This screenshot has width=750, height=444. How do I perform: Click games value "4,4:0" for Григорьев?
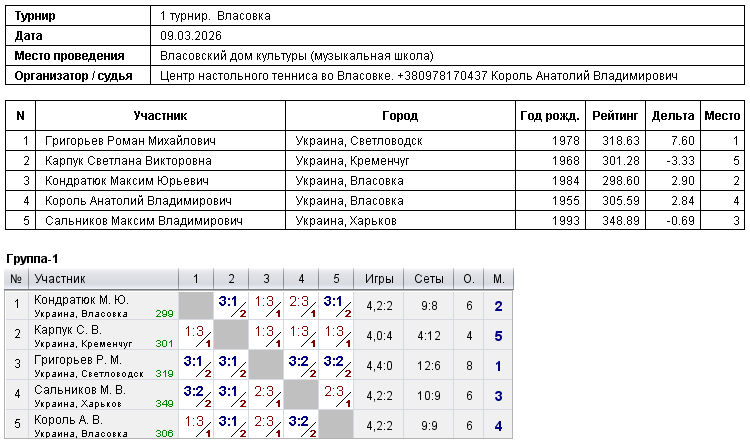tap(379, 366)
